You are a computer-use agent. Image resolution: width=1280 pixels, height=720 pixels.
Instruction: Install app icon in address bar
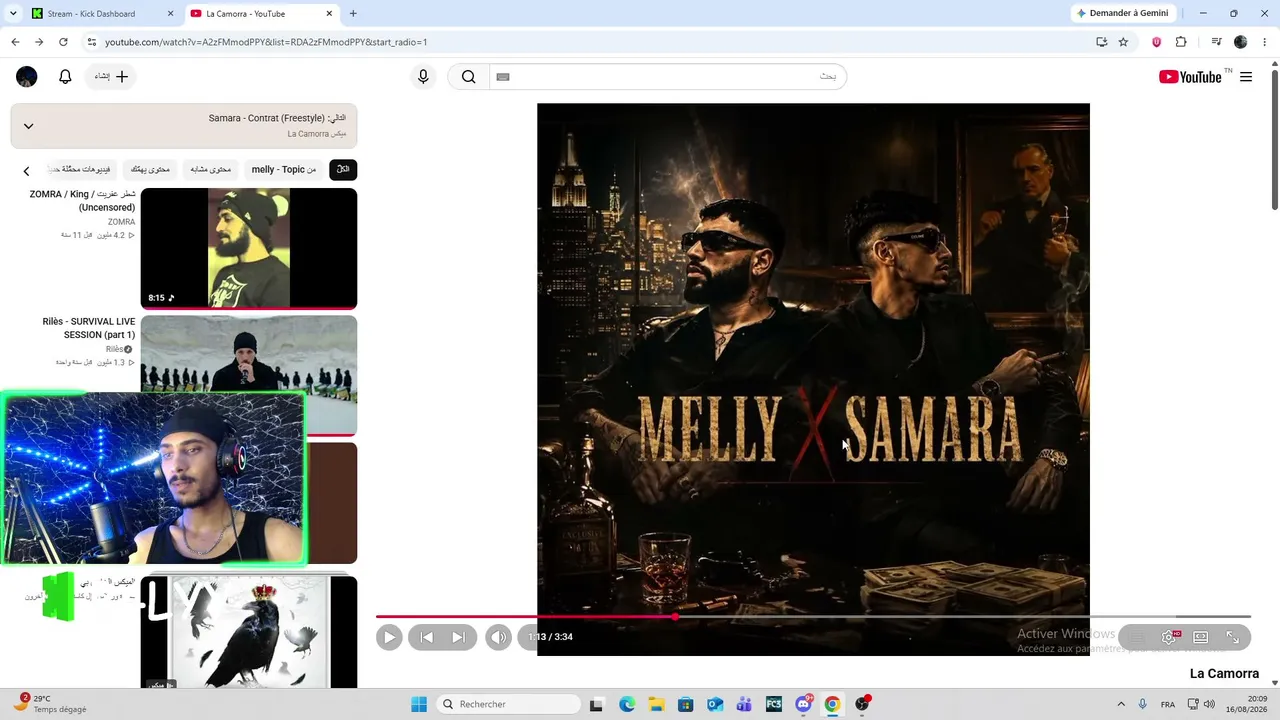point(1101,42)
